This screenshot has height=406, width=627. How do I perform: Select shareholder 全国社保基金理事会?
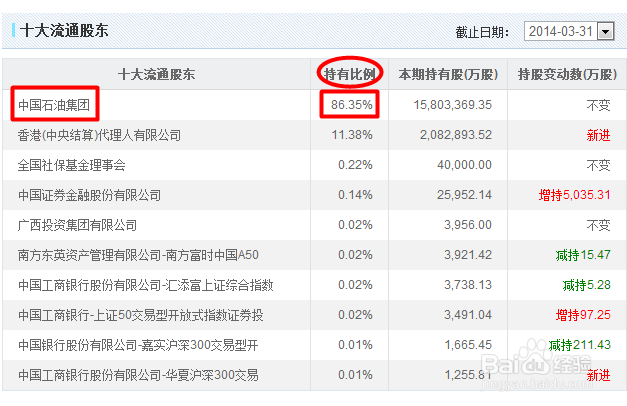(x=72, y=165)
